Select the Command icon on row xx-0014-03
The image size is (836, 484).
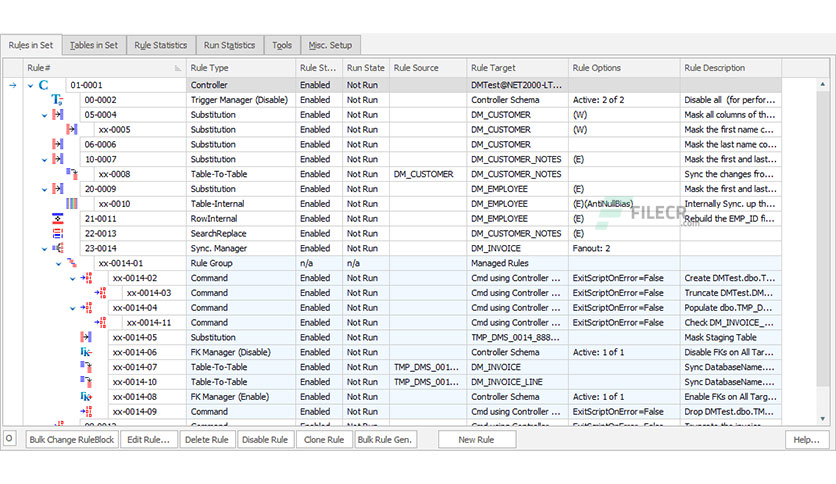pyautogui.click(x=100, y=293)
